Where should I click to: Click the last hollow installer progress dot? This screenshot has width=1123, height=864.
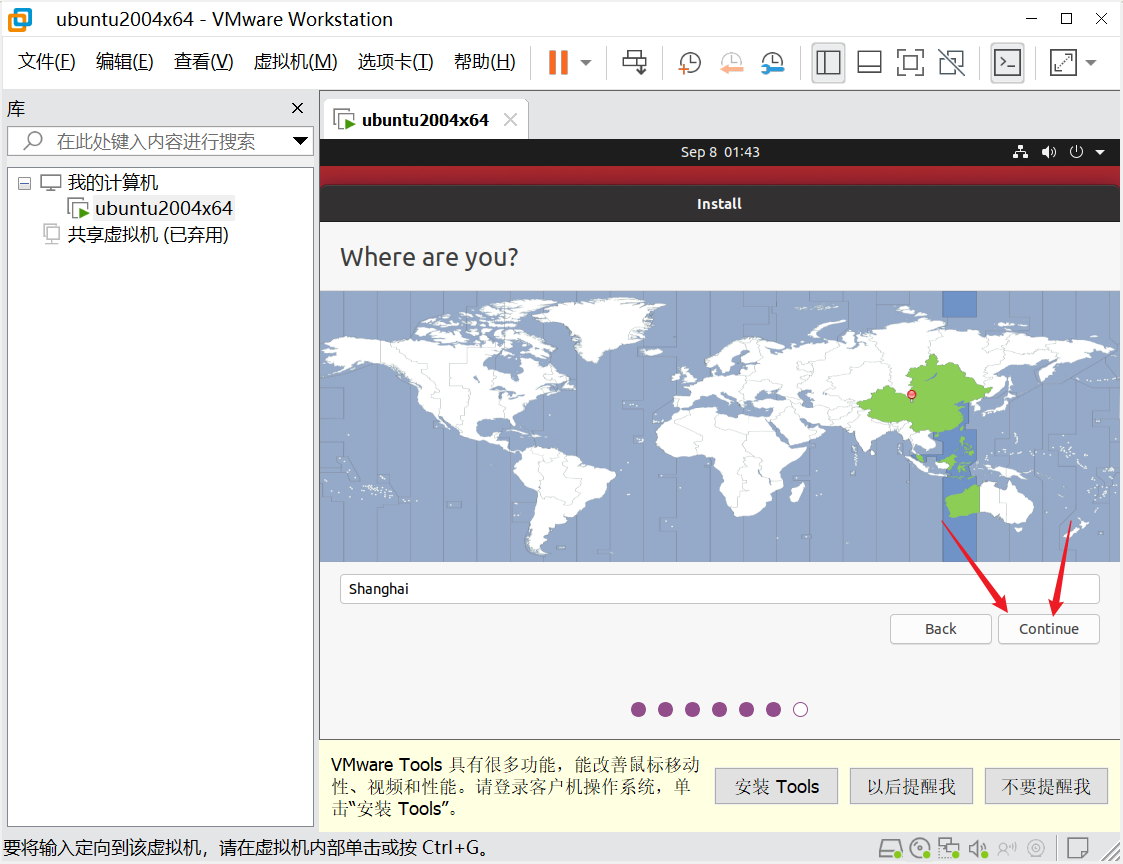(x=800, y=709)
